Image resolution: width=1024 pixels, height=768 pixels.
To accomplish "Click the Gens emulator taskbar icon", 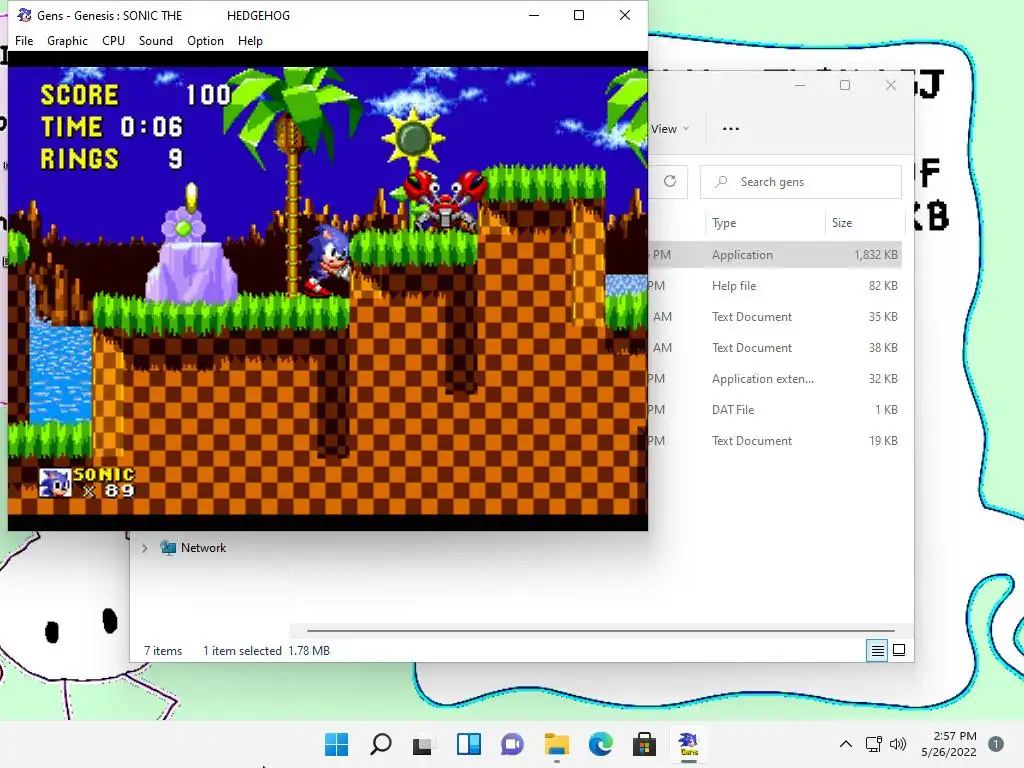I will coord(688,744).
